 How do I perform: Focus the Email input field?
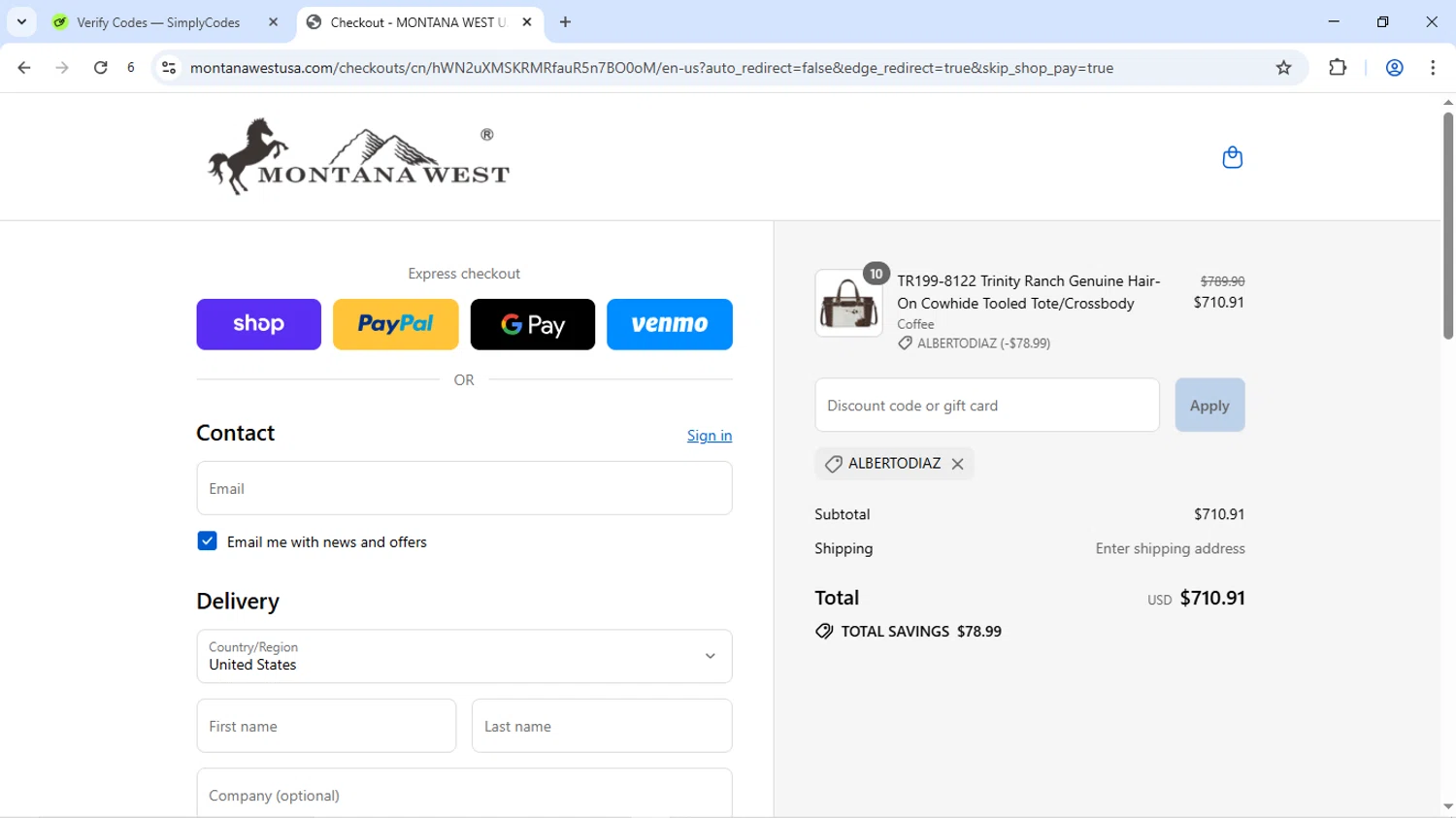[x=464, y=488]
